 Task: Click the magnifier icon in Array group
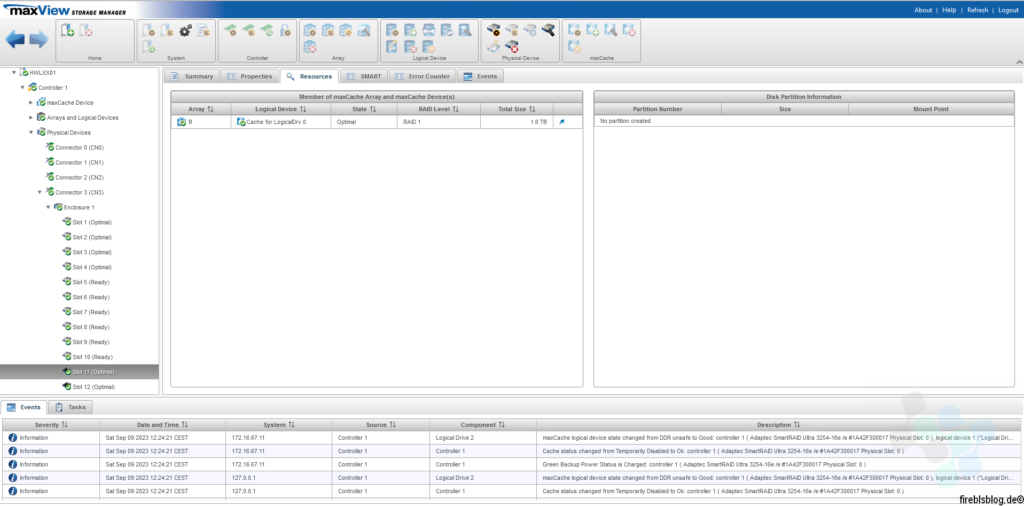click(x=364, y=30)
